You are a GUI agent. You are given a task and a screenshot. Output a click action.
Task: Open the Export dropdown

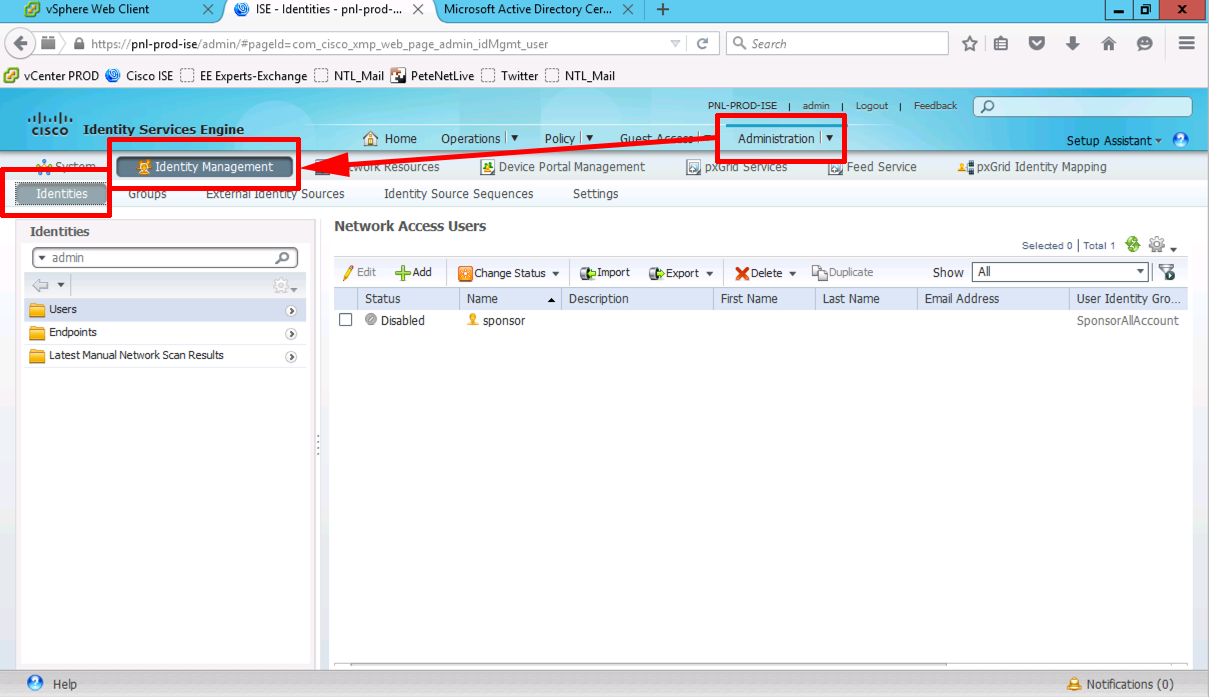click(681, 273)
